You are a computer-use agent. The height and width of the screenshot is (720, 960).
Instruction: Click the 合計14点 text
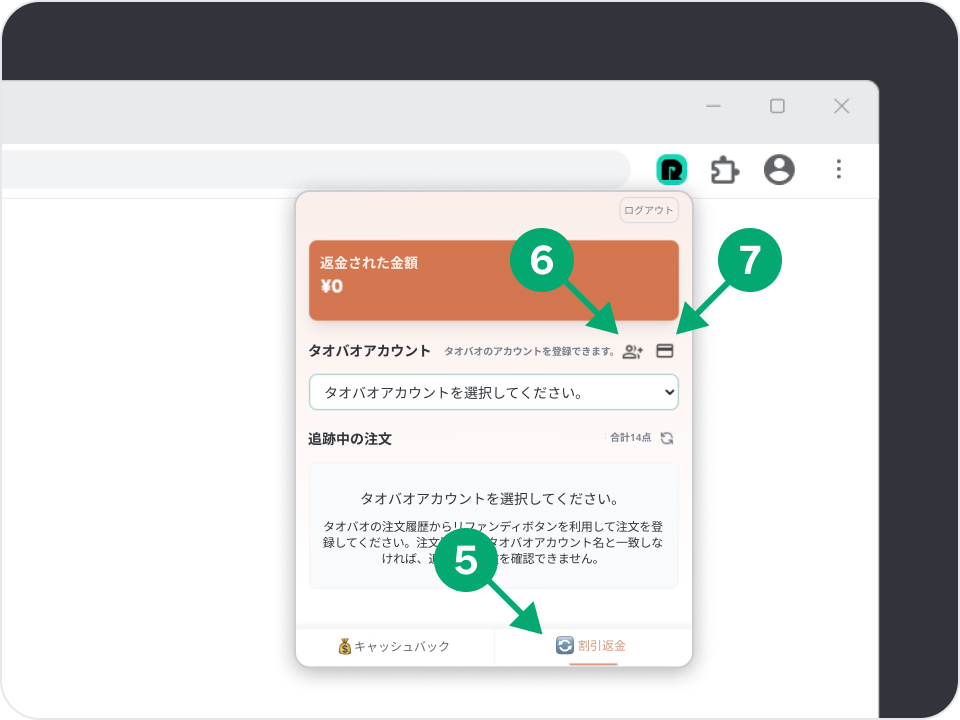point(630,437)
